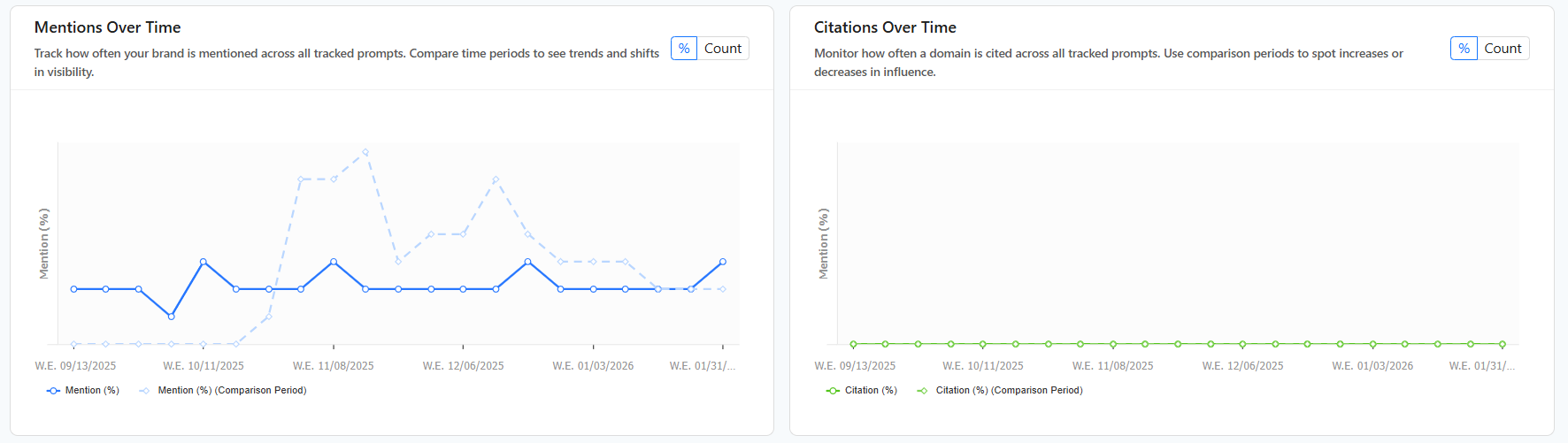
Task: Click the last data point on solid Mention line
Action: pyautogui.click(x=723, y=262)
